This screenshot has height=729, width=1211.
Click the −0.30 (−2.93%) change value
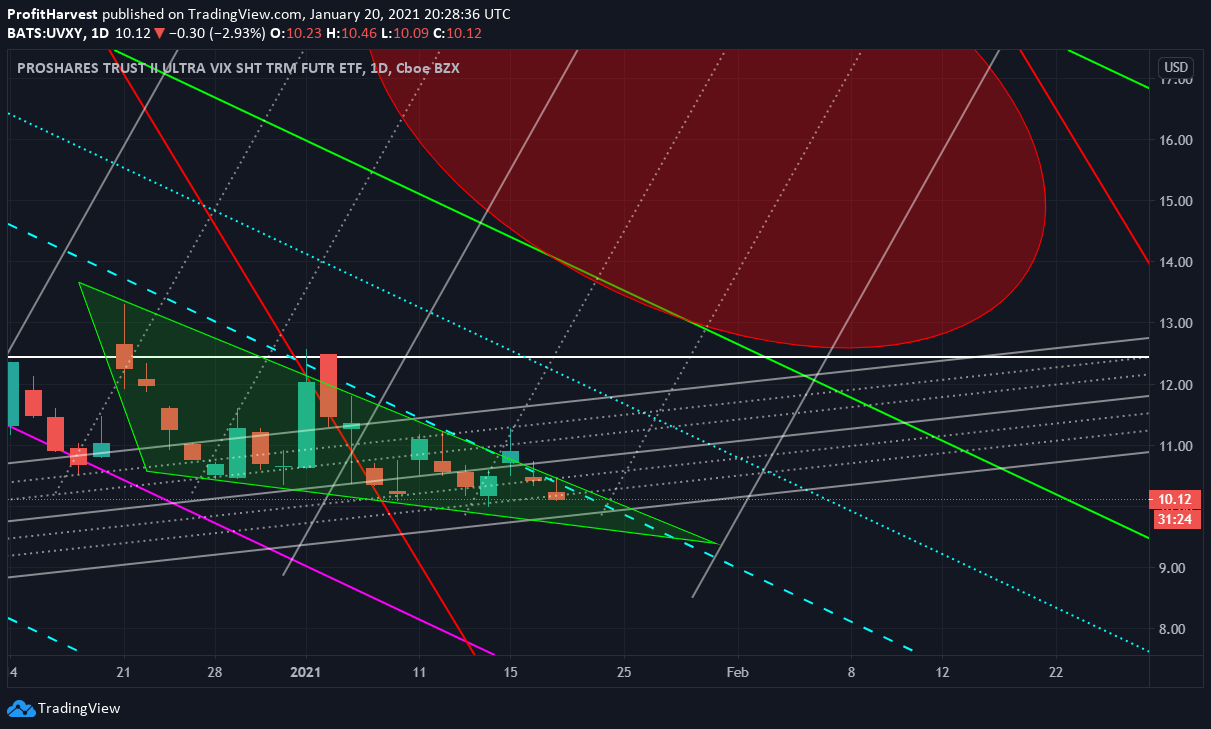tap(217, 33)
